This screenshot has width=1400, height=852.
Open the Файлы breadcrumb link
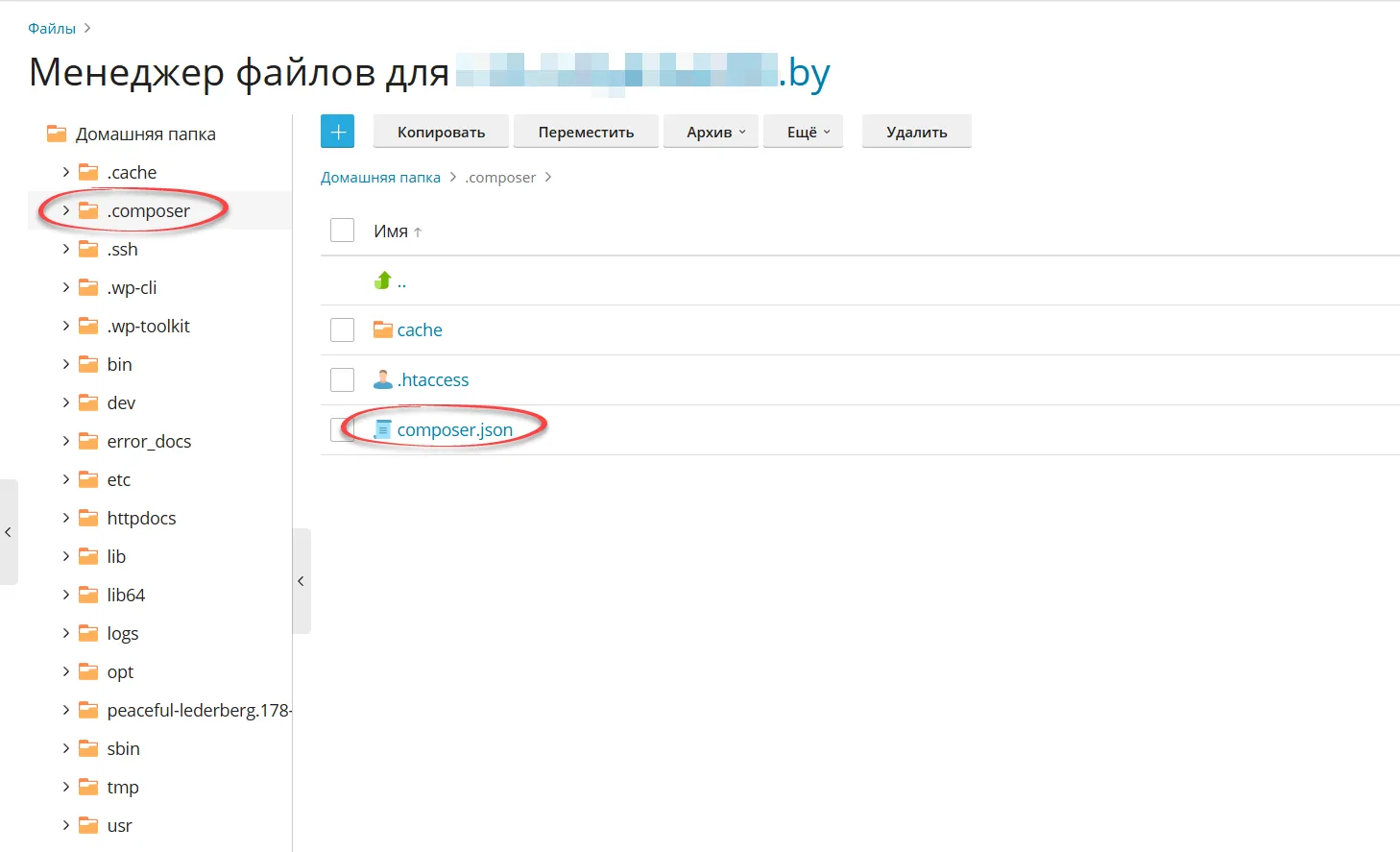[52, 28]
